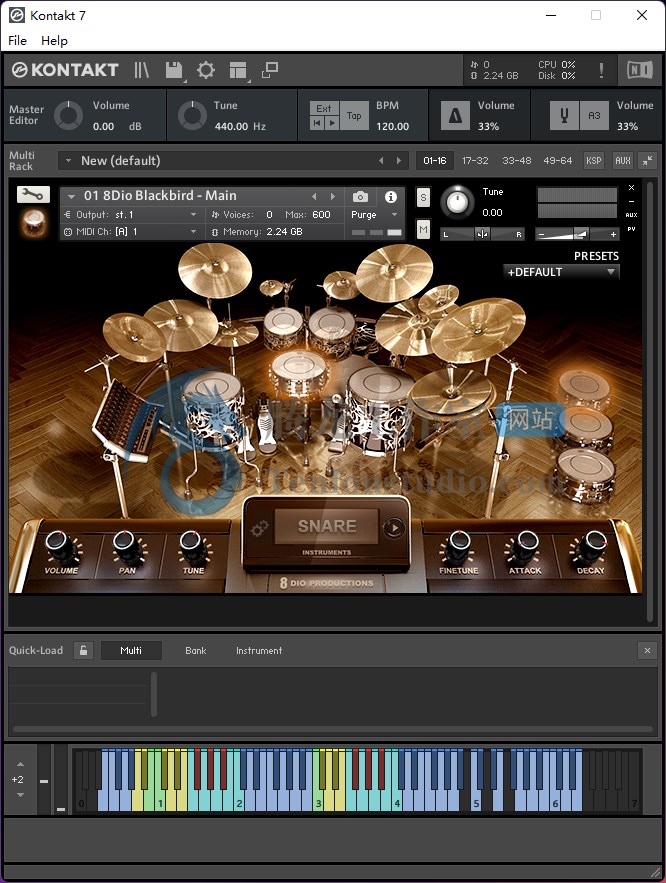Click master transport play button
Image resolution: width=666 pixels, height=883 pixels.
pos(332,123)
